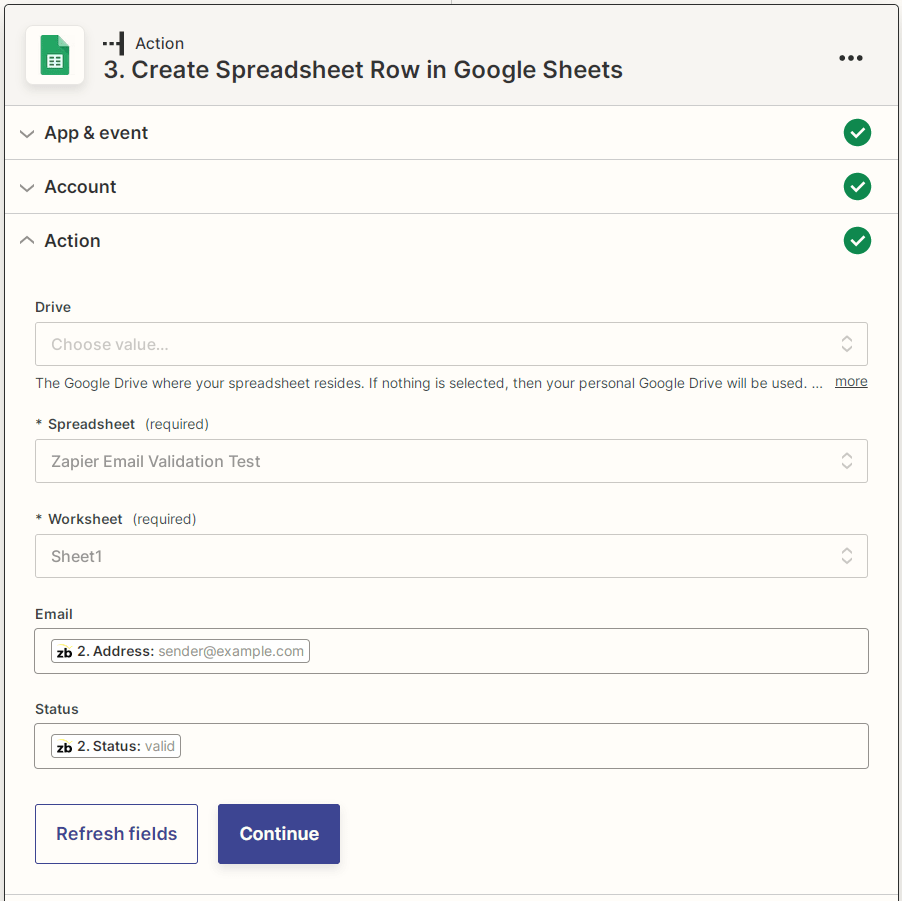Click the green checkmark beside App & event
The width and height of the screenshot is (902, 901).
[x=857, y=132]
